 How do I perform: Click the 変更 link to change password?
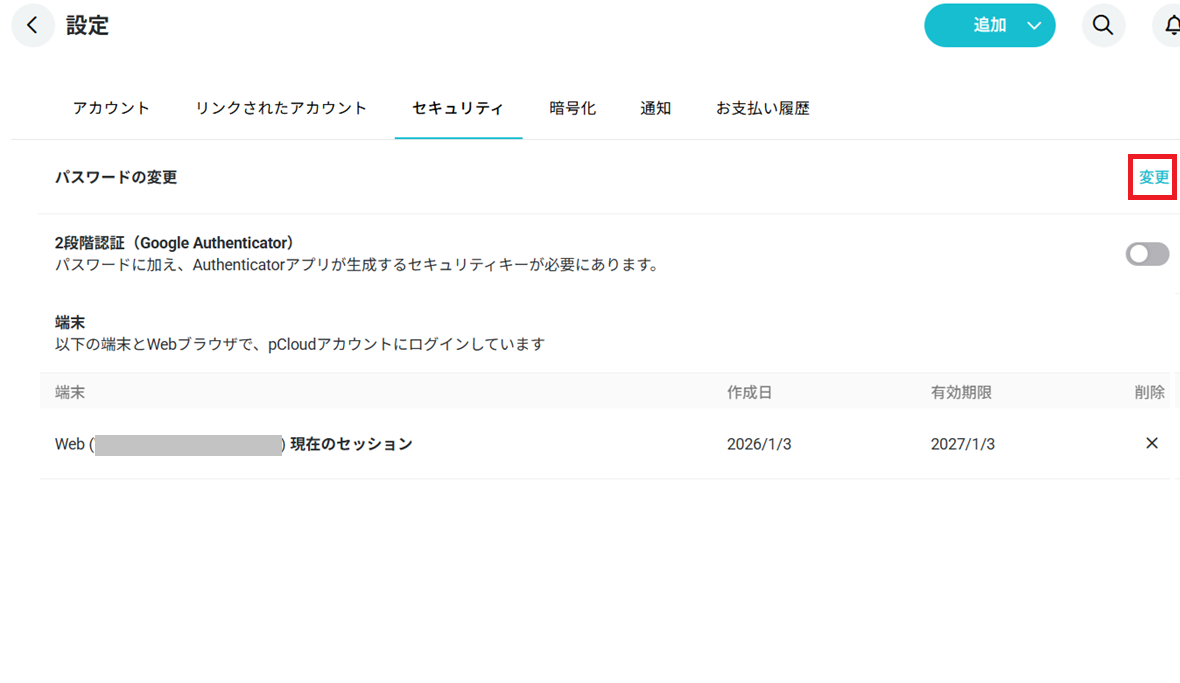tap(1153, 177)
